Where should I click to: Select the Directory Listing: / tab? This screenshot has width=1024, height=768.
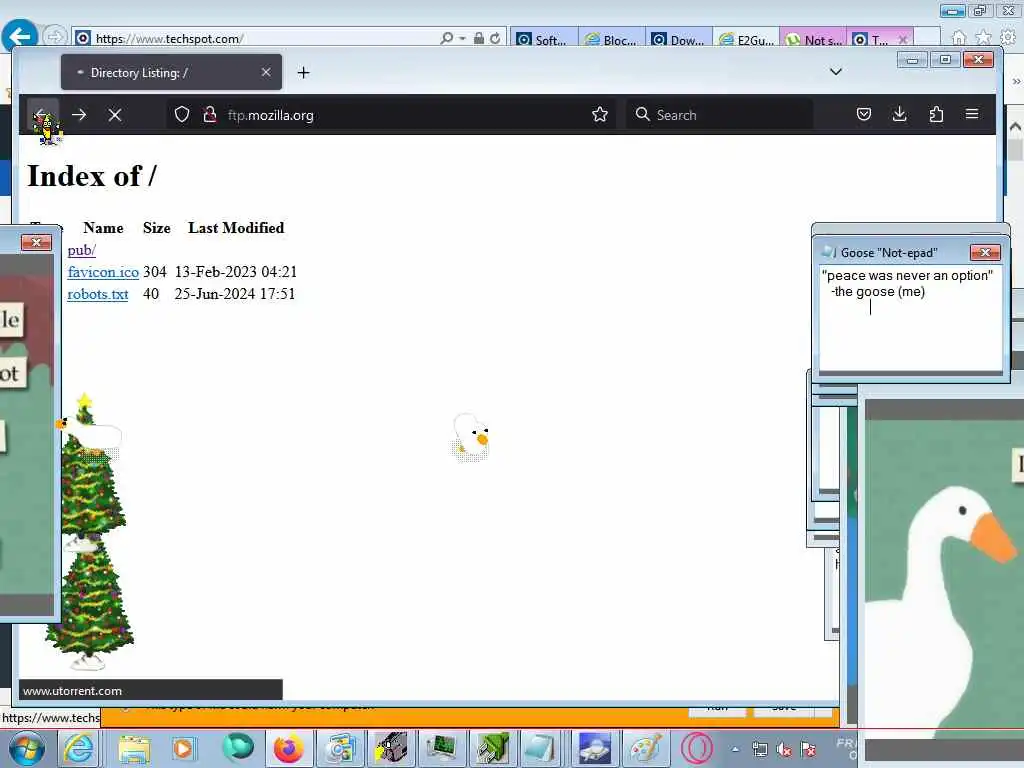click(x=171, y=72)
